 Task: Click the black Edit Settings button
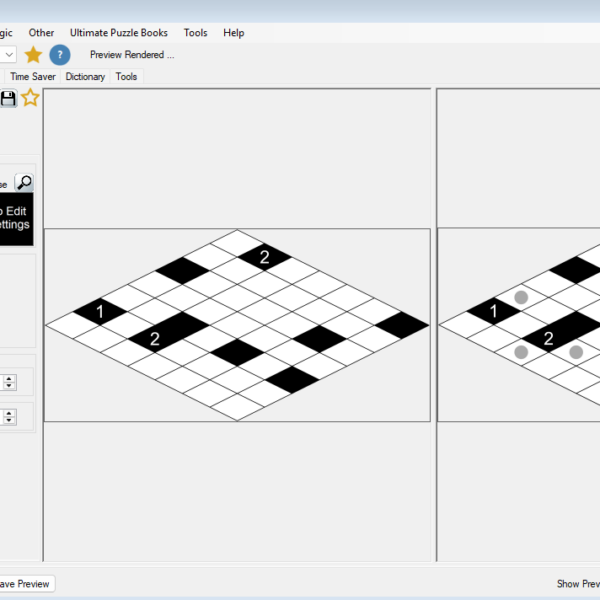[x=15, y=218]
